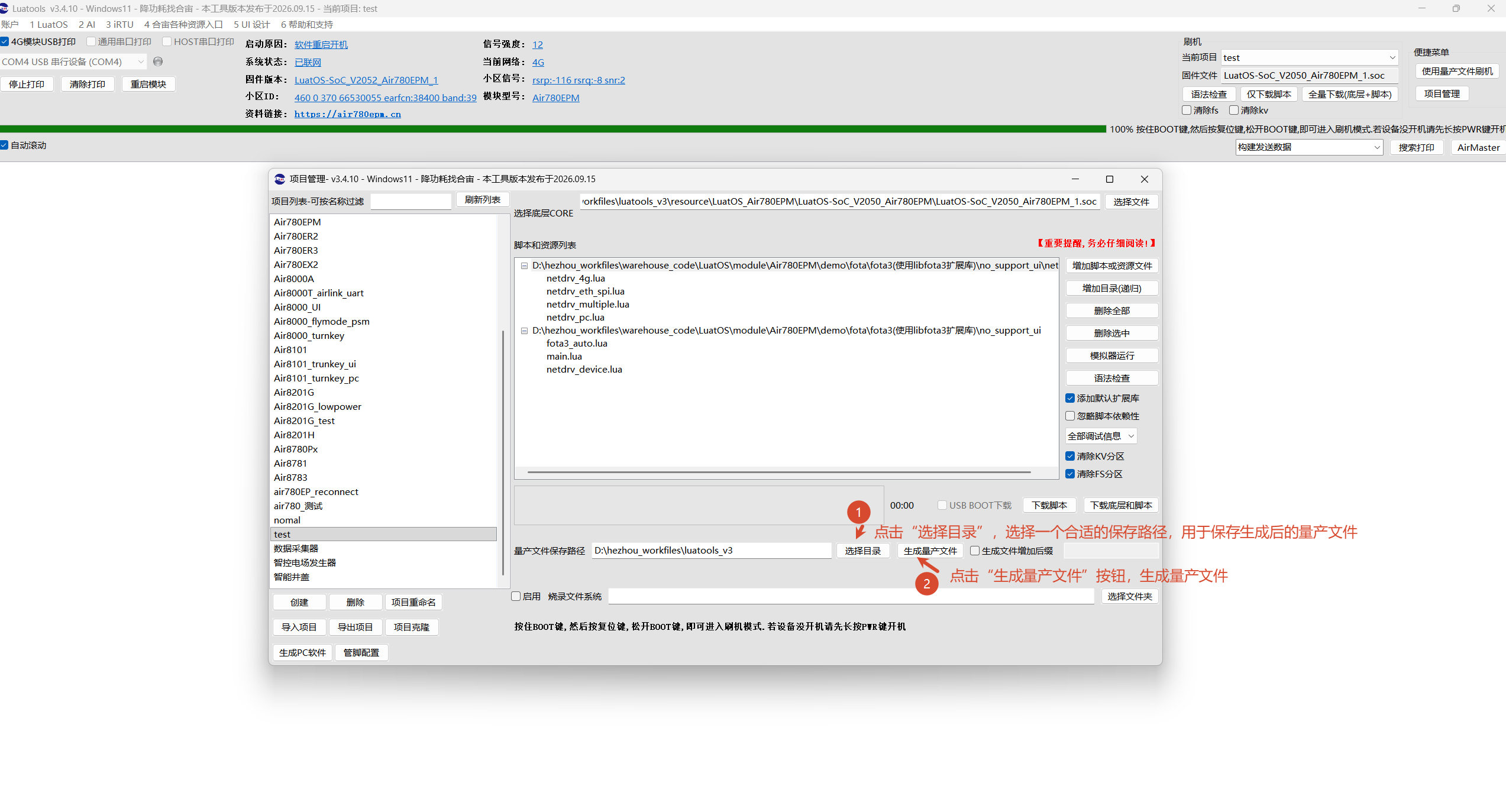The height and width of the screenshot is (812, 1506).
Task: Open 5 UI 设计 menu
Action: [x=251, y=24]
